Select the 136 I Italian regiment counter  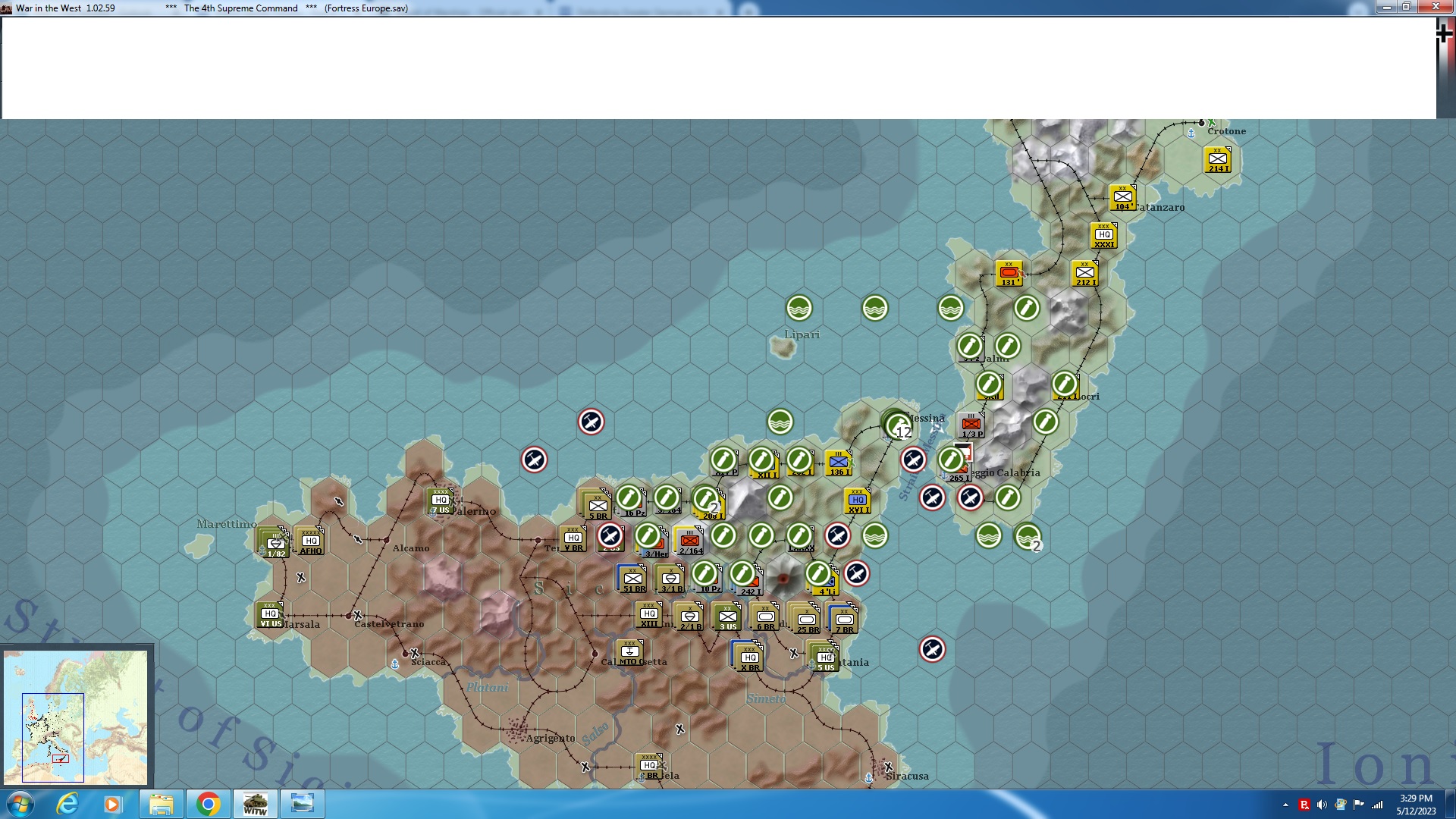point(838,463)
